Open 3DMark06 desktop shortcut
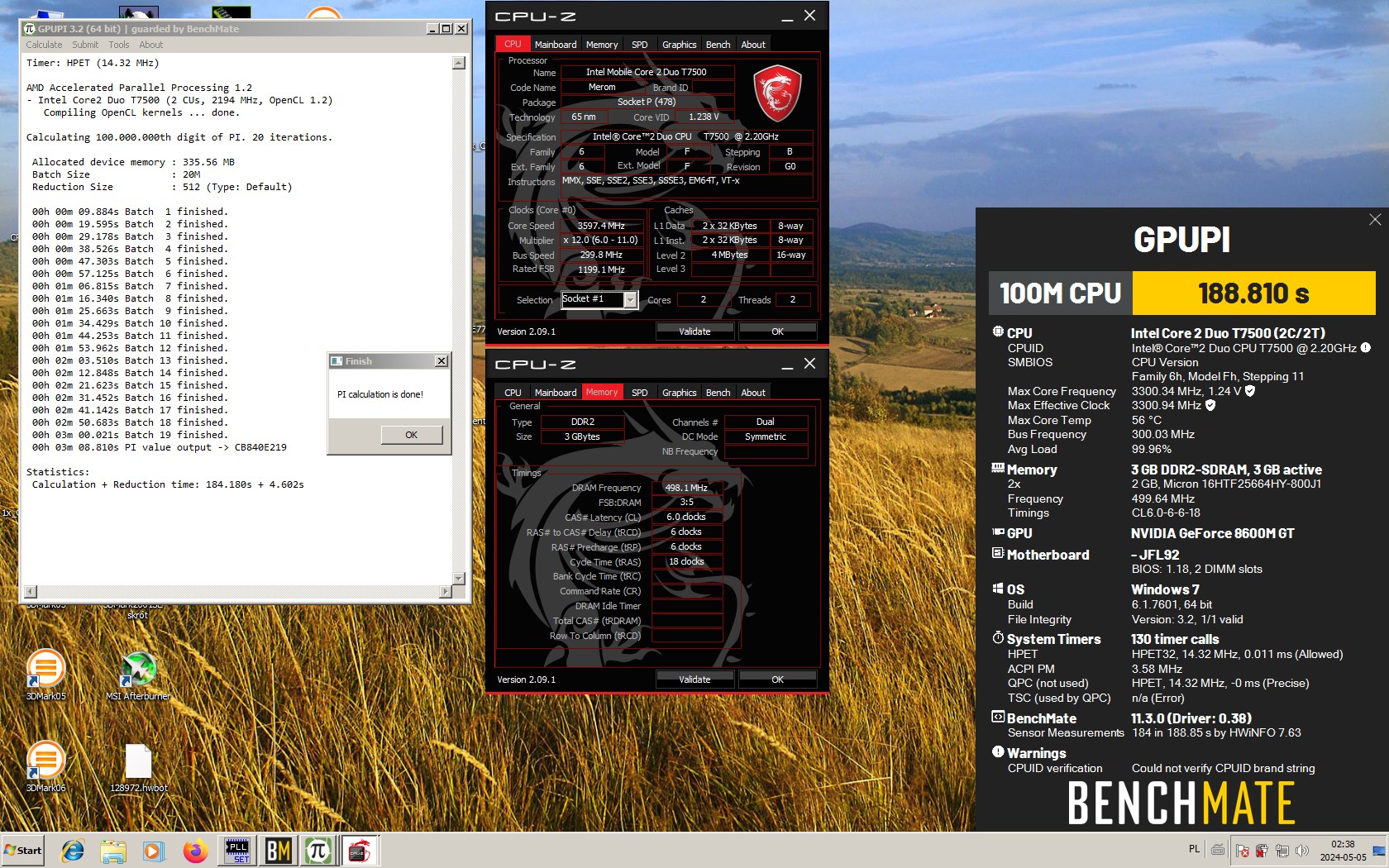Image resolution: width=1389 pixels, height=868 pixels. [x=45, y=766]
